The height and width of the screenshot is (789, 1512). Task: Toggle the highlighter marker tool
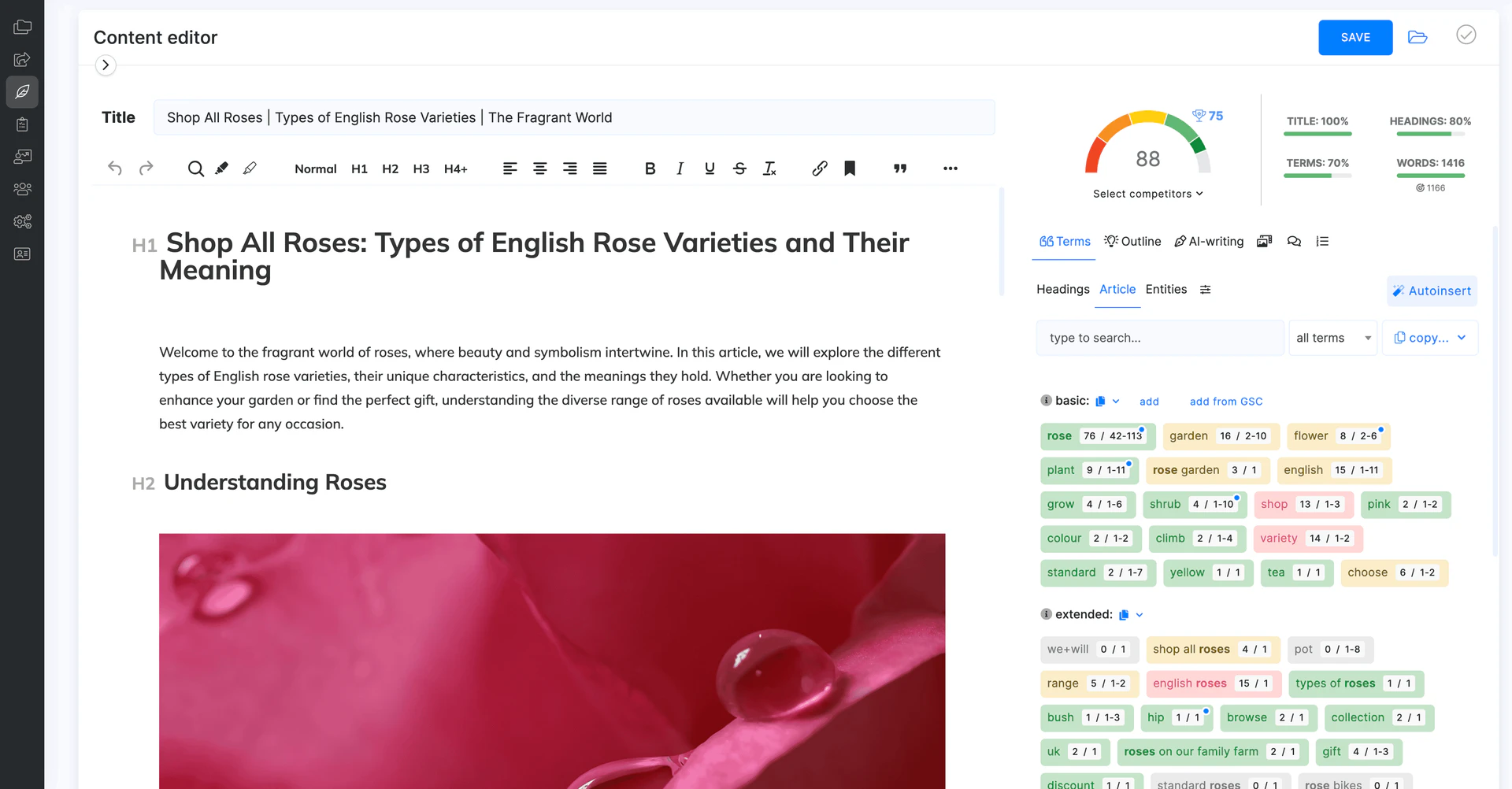[222, 169]
